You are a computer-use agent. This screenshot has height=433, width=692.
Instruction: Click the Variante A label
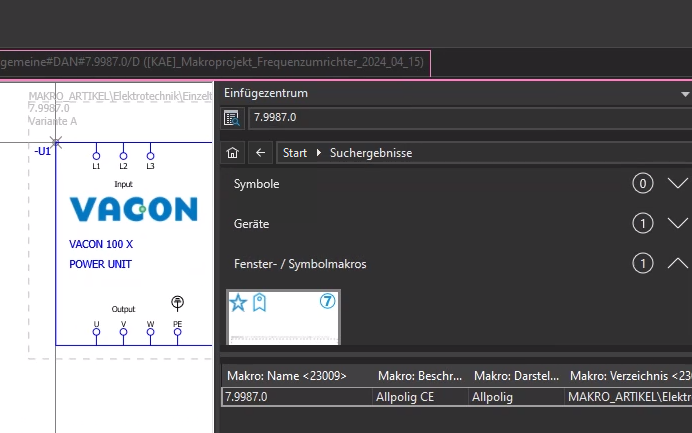pos(53,121)
